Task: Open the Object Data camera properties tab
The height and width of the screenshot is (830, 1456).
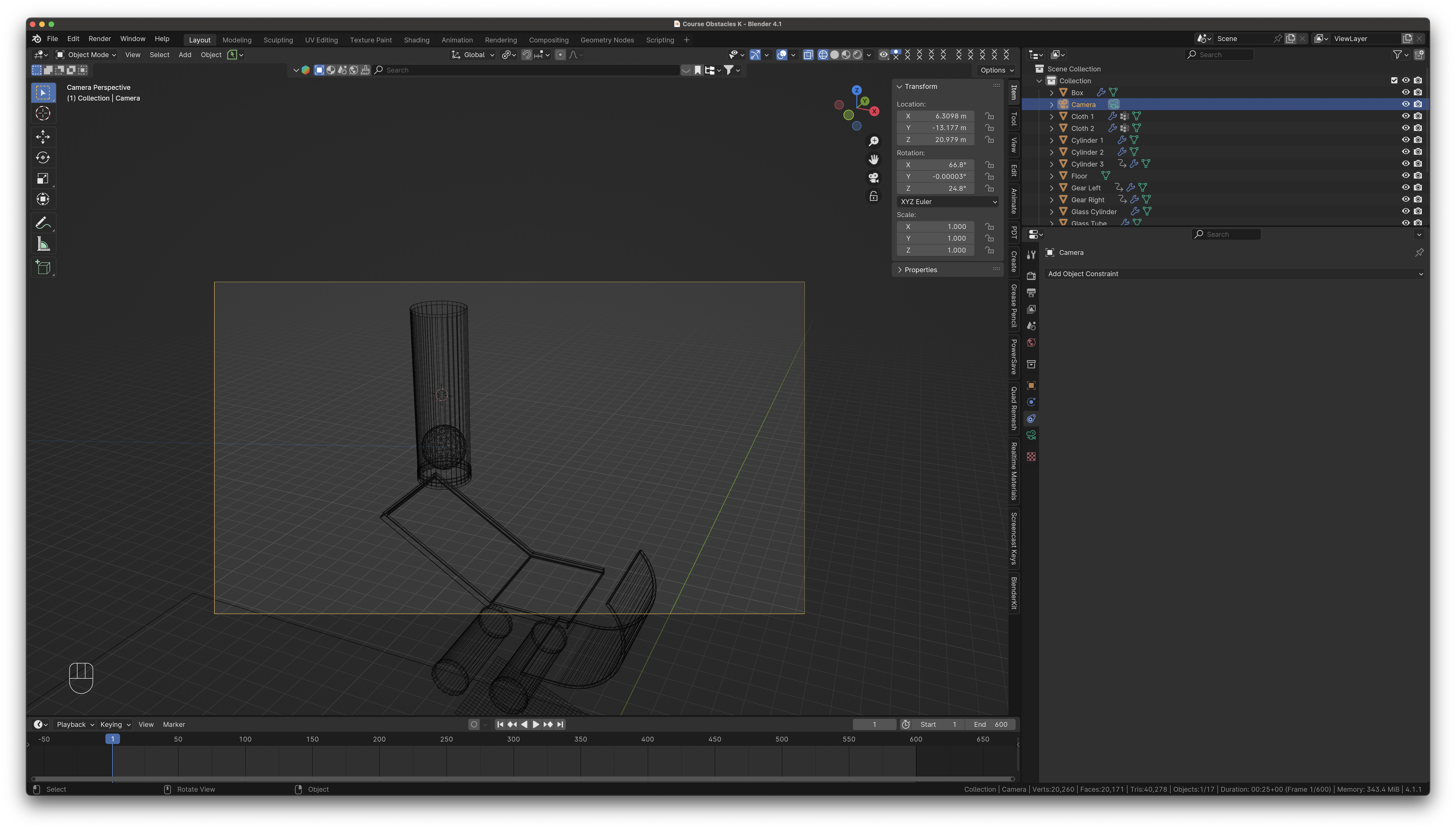Action: [x=1031, y=436]
